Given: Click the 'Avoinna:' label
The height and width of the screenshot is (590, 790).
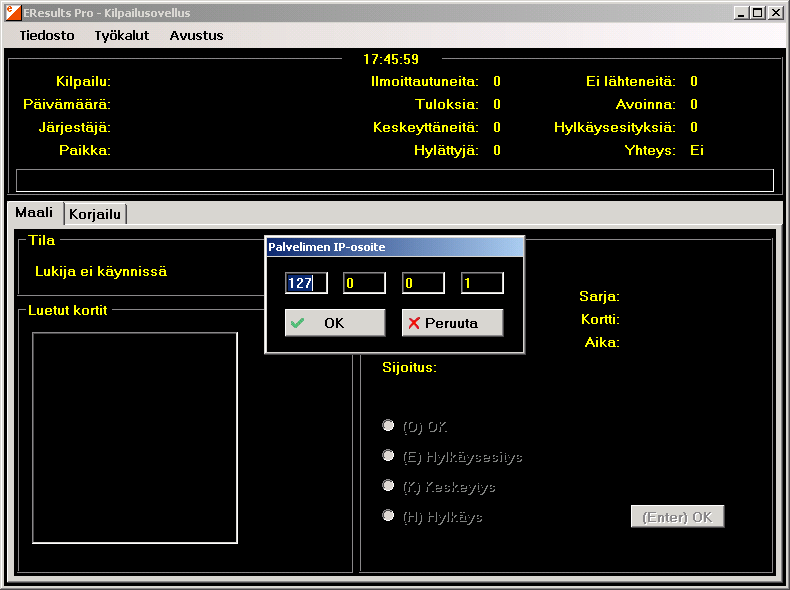Looking at the screenshot, I should pyautogui.click(x=645, y=104).
